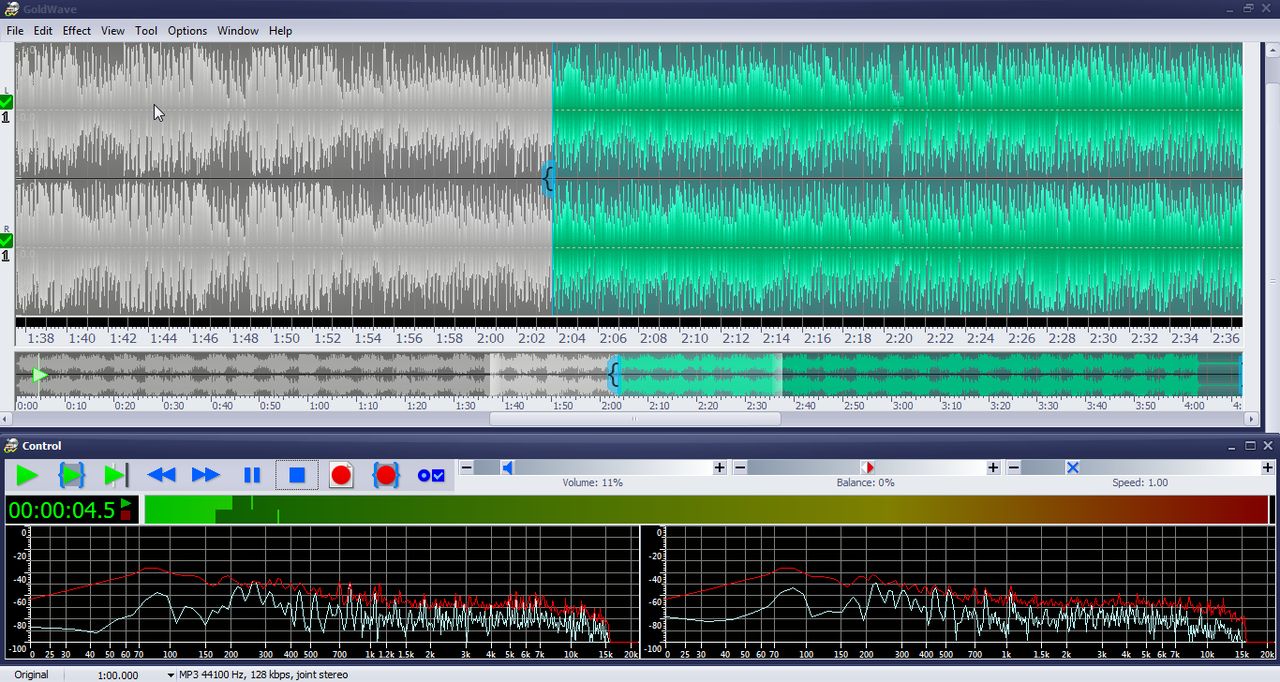The width and height of the screenshot is (1280, 682).
Task: Increase volume with the plus button
Action: coord(720,468)
